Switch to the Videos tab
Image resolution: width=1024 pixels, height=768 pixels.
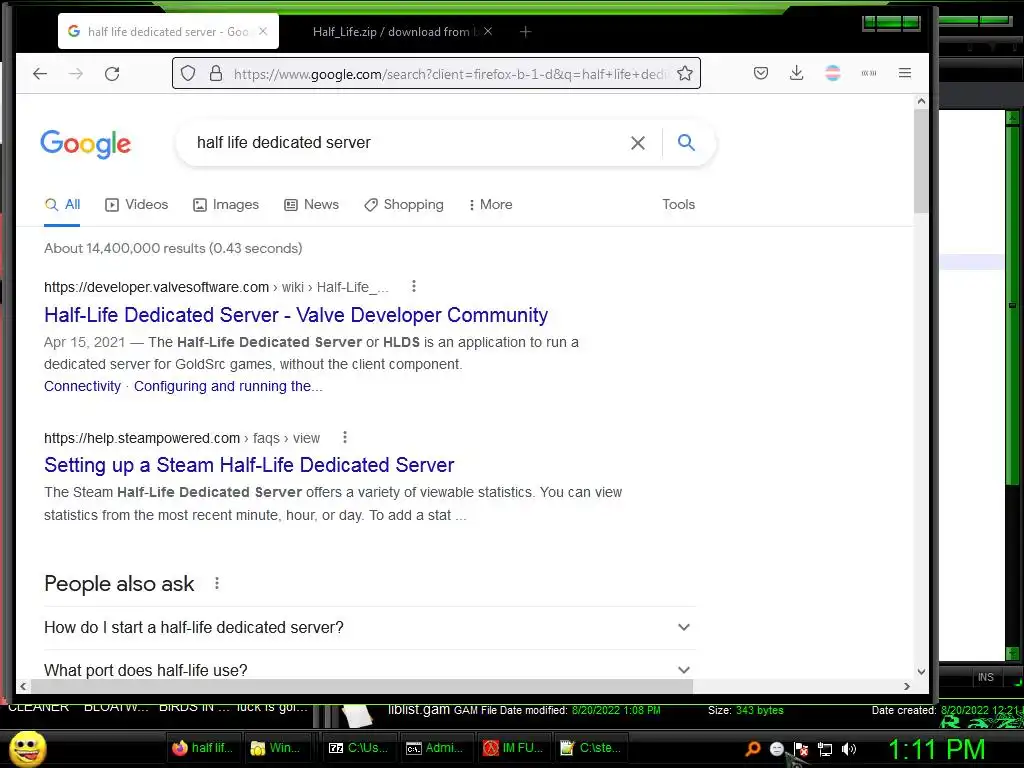(136, 204)
